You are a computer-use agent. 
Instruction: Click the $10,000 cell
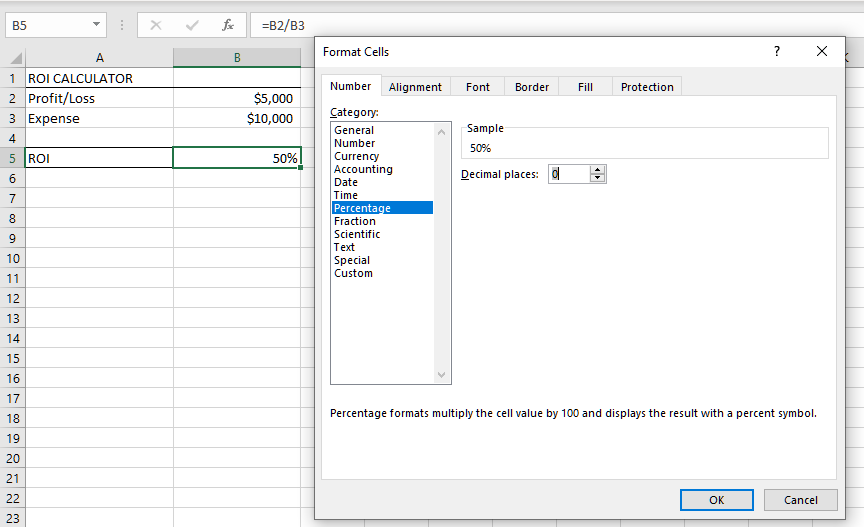(237, 119)
